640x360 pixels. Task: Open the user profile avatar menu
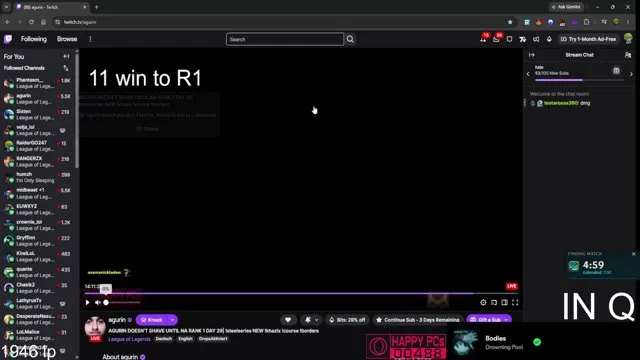(628, 39)
